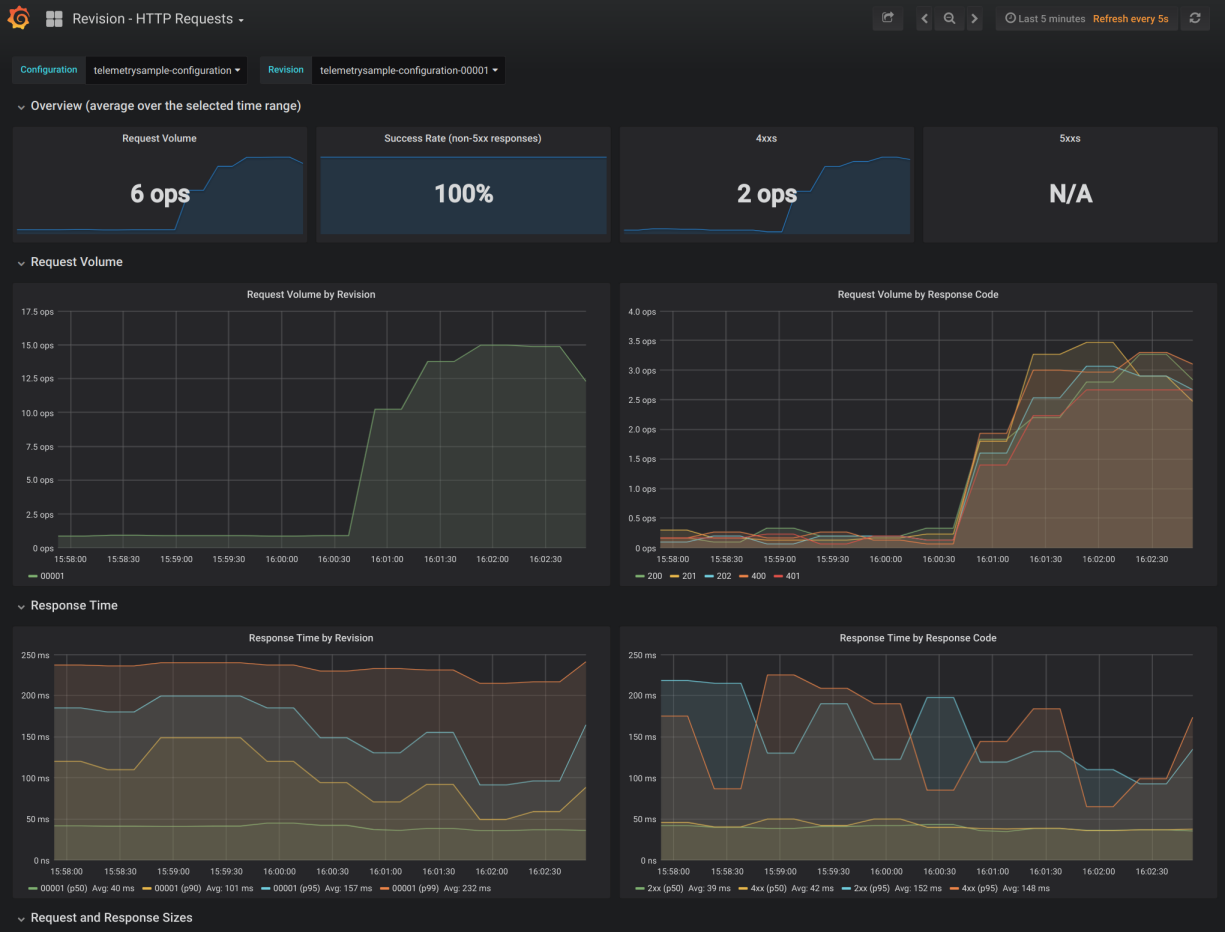1225x932 pixels.
Task: Collapse the Response Time row
Action: pyautogui.click(x=67, y=605)
